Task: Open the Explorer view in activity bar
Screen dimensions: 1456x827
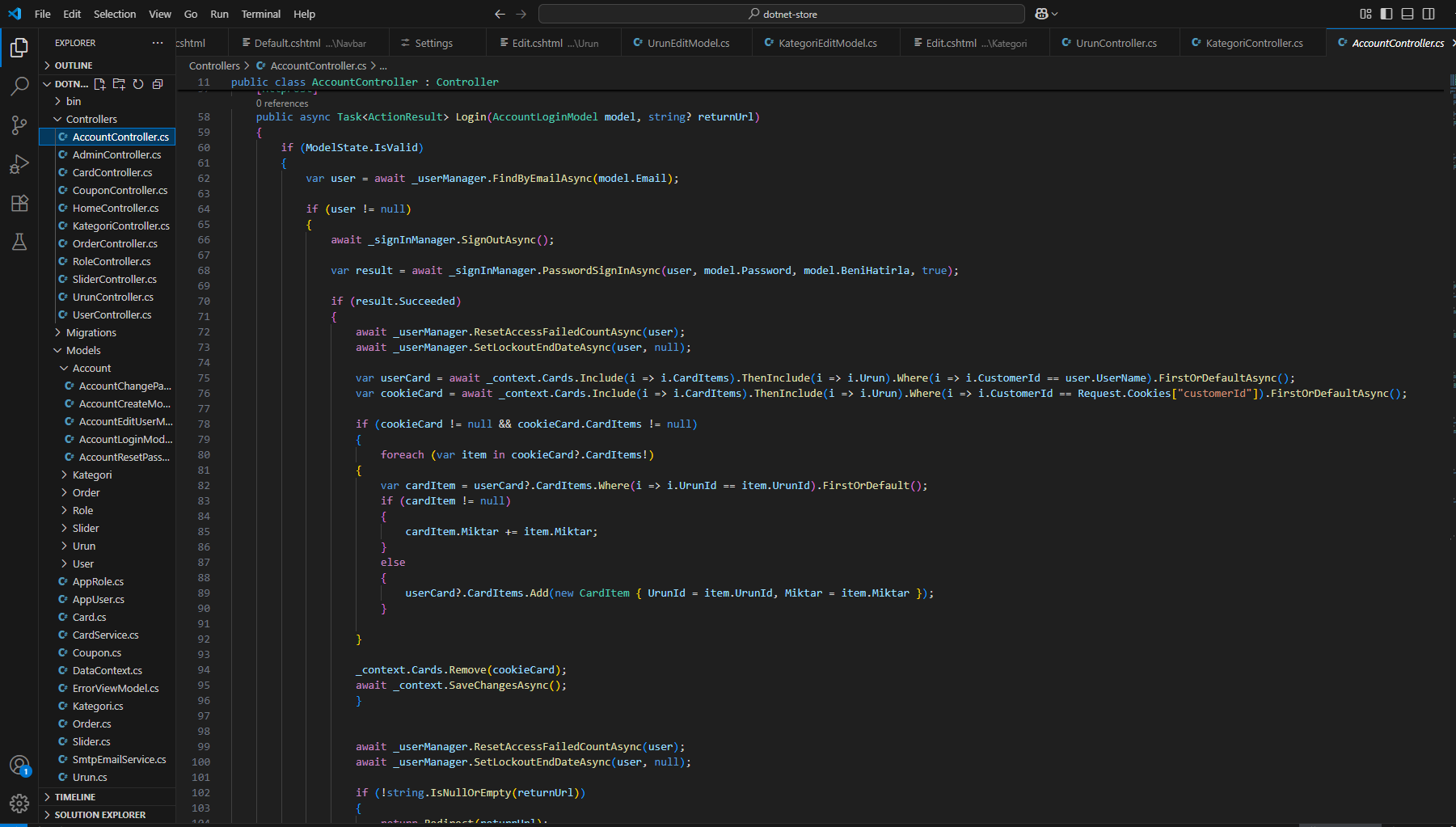Action: (x=19, y=48)
